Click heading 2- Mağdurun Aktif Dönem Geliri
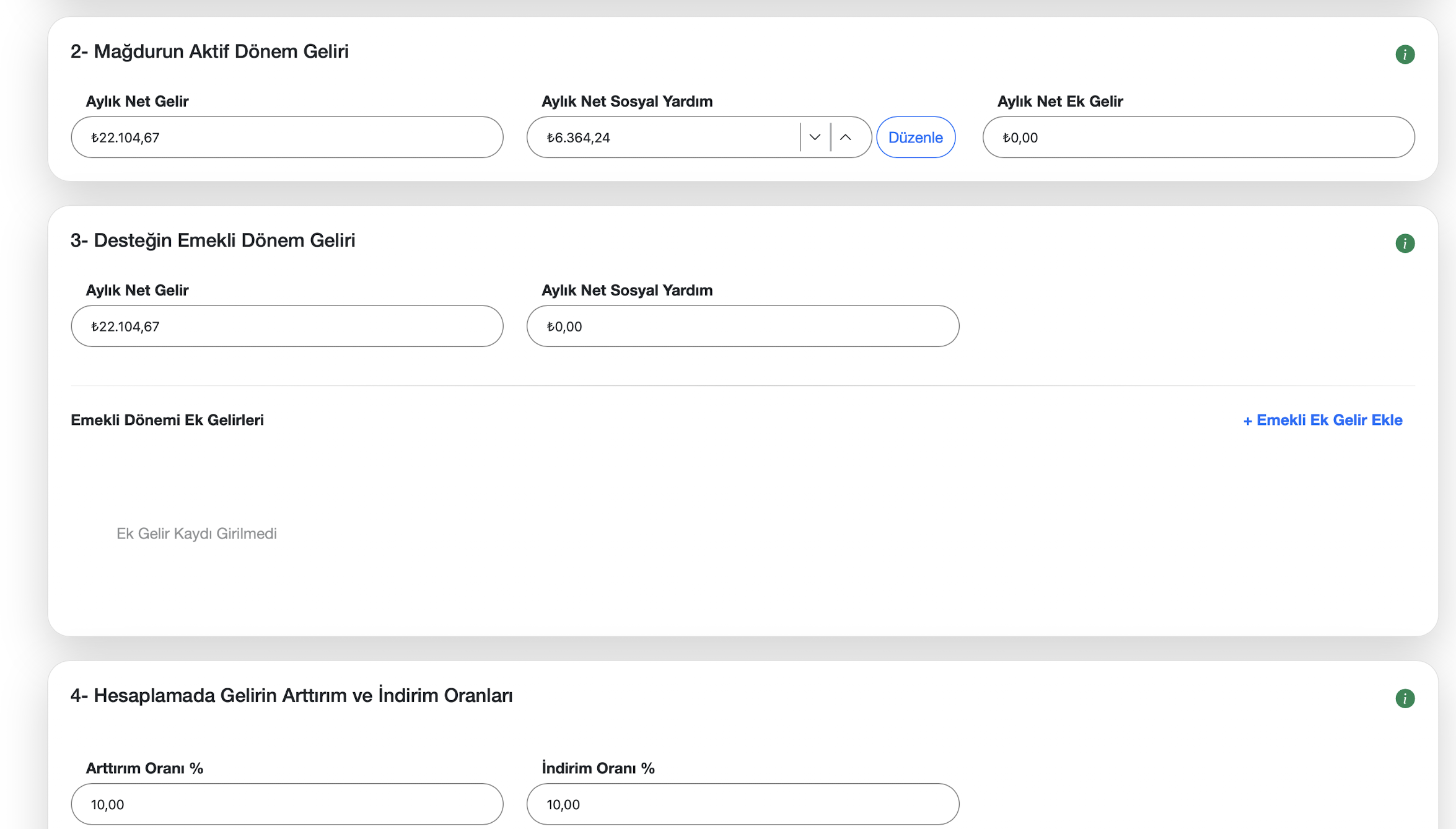This screenshot has width=1456, height=829. coord(209,51)
